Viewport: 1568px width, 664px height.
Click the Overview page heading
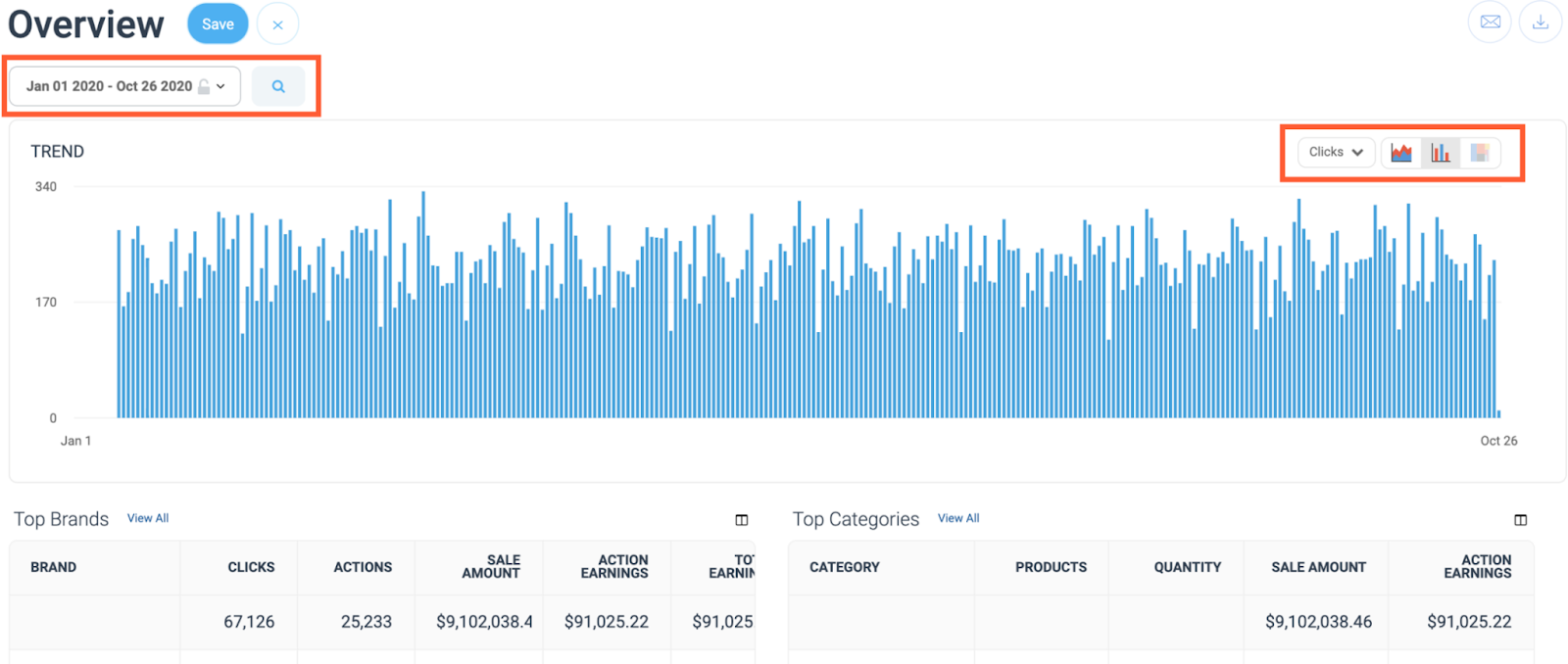click(86, 24)
